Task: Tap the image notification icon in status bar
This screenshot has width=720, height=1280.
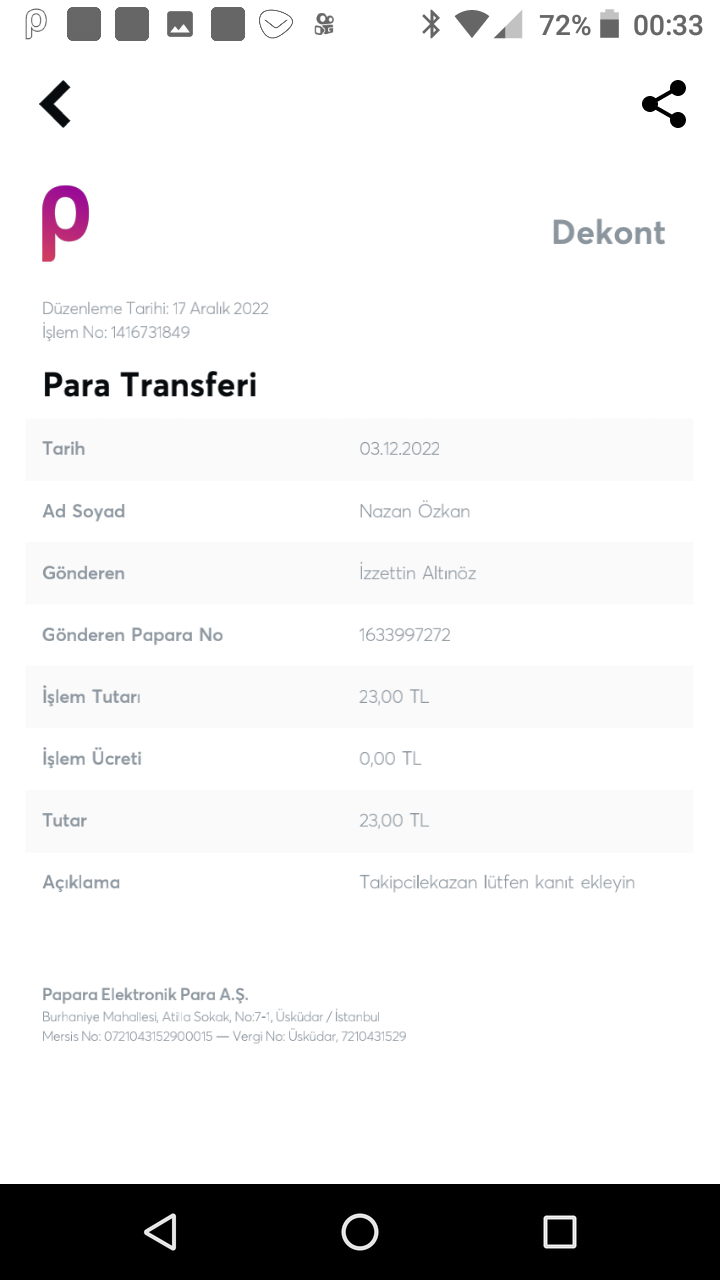Action: pyautogui.click(x=180, y=24)
